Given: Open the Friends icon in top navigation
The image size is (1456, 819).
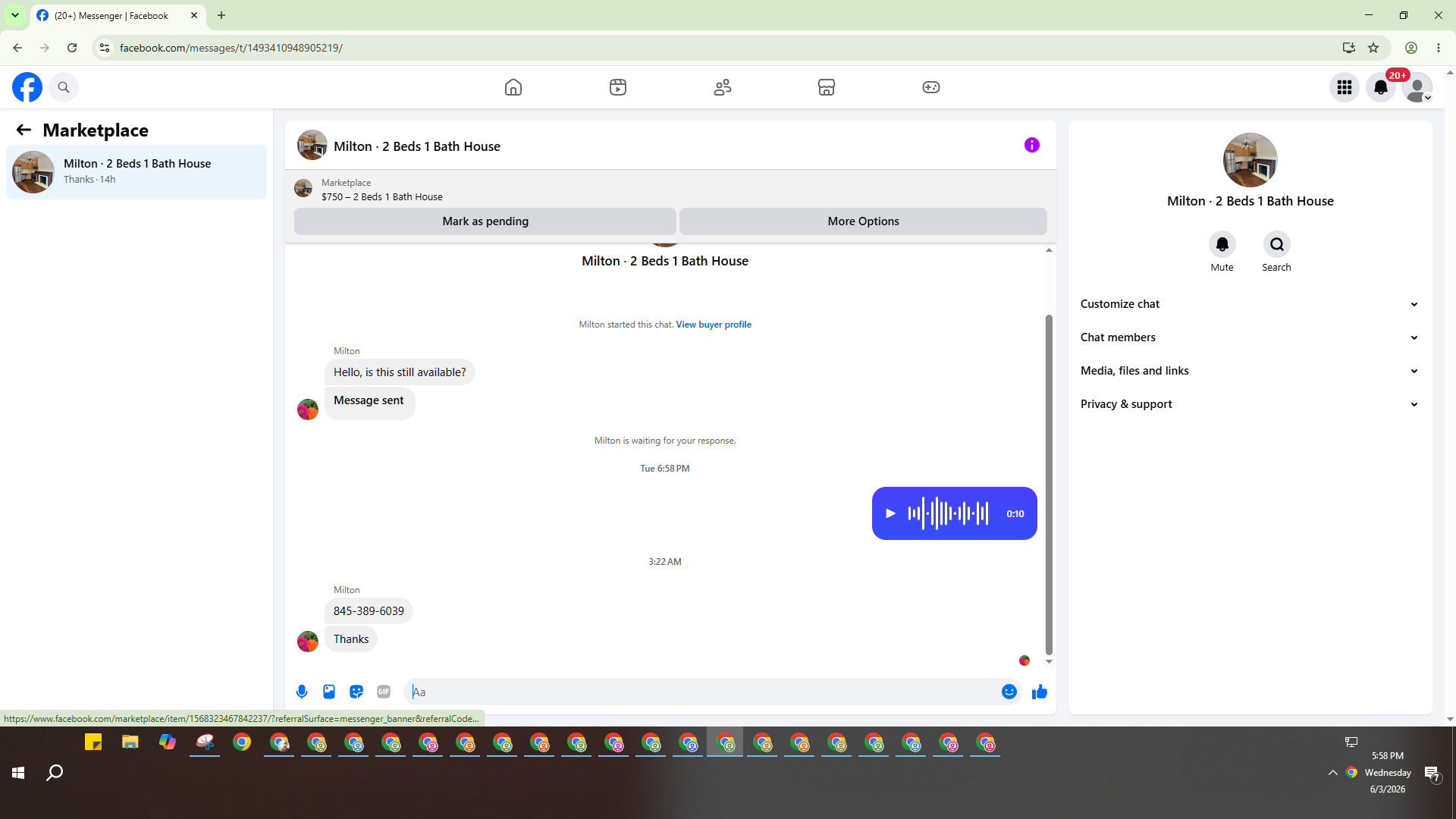Looking at the screenshot, I should click(723, 87).
